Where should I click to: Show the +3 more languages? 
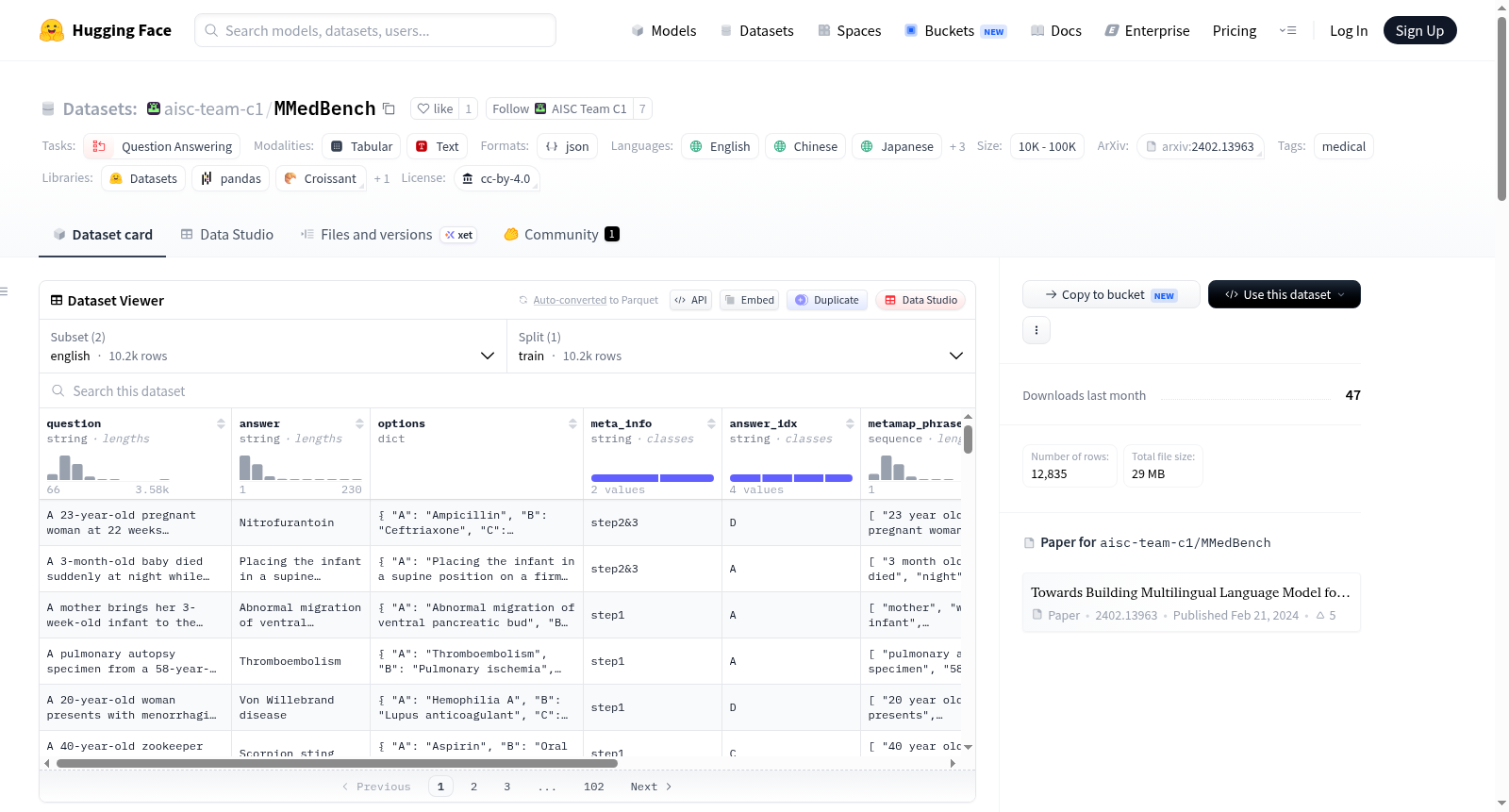(x=957, y=147)
